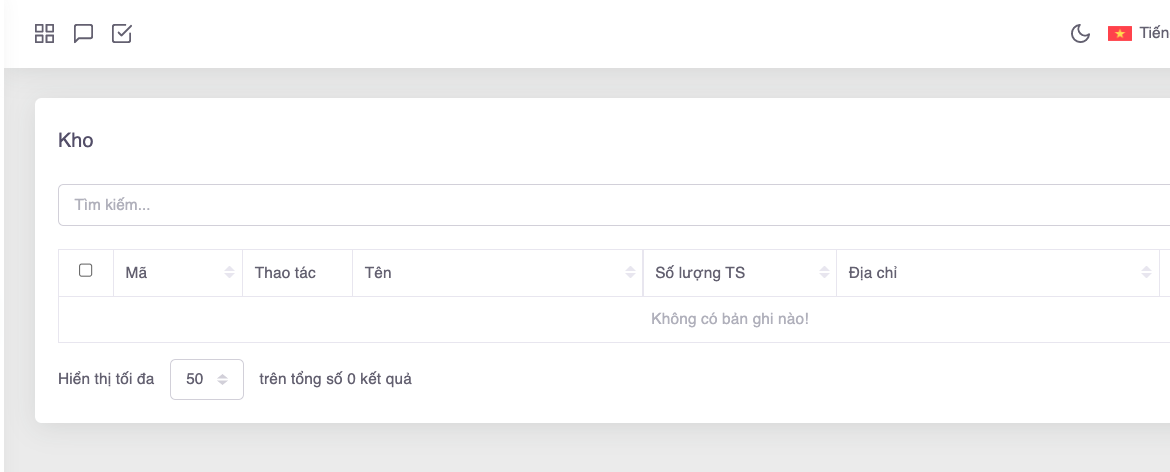This screenshot has width=1170, height=472.
Task: Open the page size dropdown showing 50
Action: pyautogui.click(x=207, y=380)
